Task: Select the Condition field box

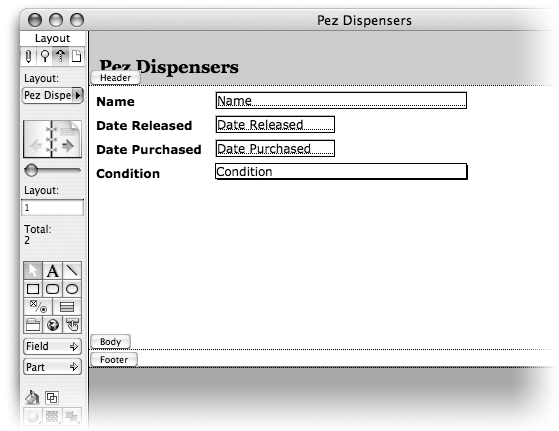Action: click(341, 171)
